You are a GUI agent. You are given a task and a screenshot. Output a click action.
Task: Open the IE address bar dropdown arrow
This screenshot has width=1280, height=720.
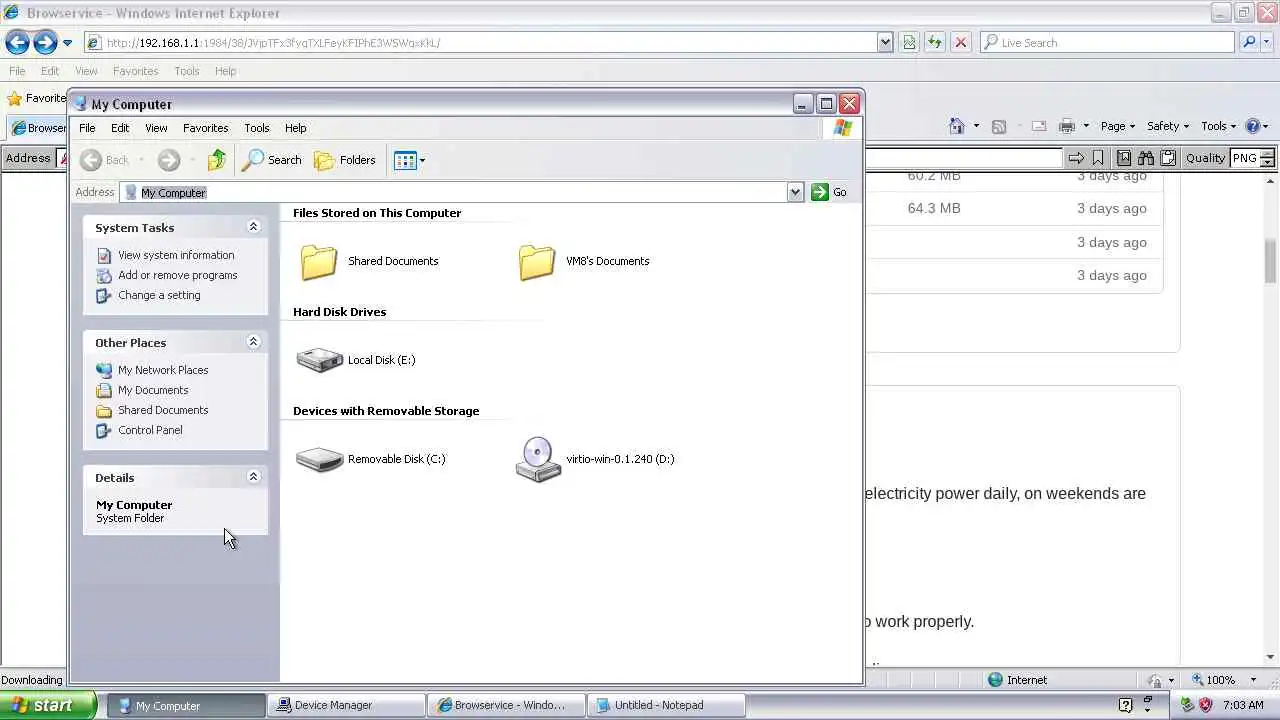pyautogui.click(x=885, y=42)
